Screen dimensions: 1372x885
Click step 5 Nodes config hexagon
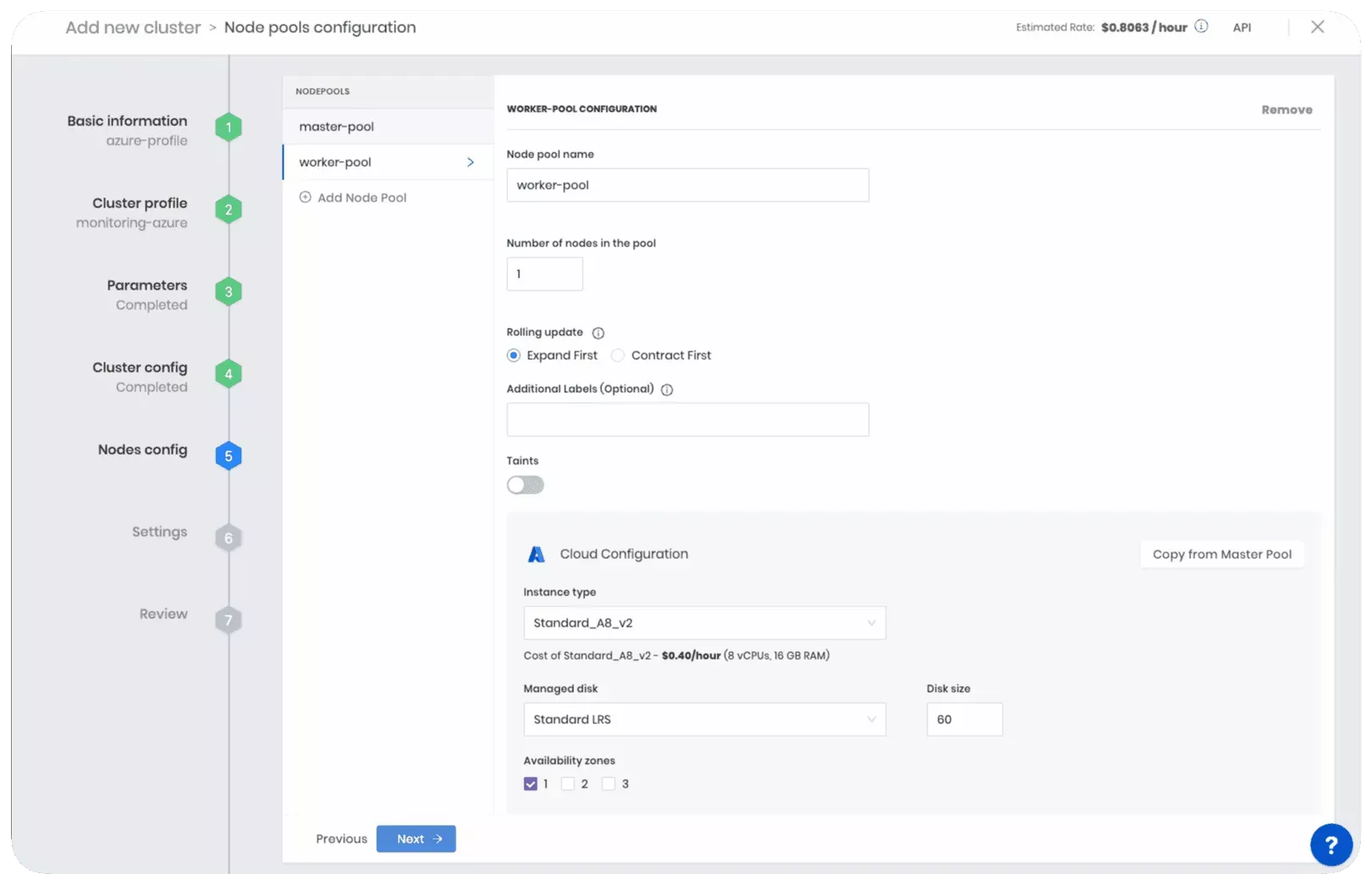pos(228,456)
